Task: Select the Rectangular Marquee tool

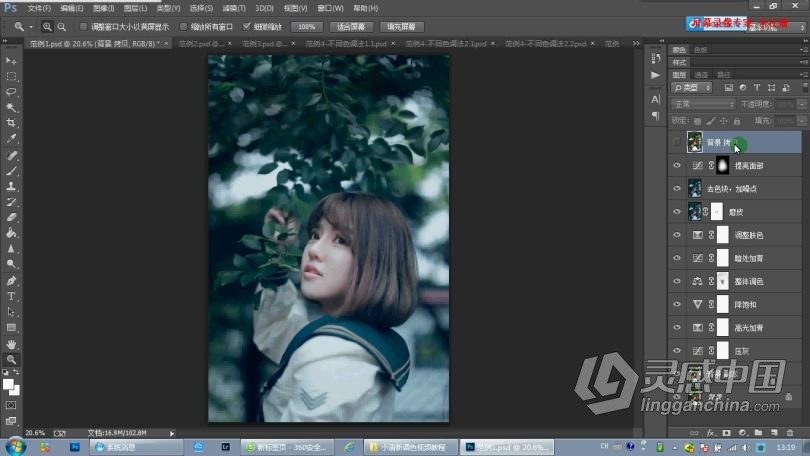Action: click(11, 76)
